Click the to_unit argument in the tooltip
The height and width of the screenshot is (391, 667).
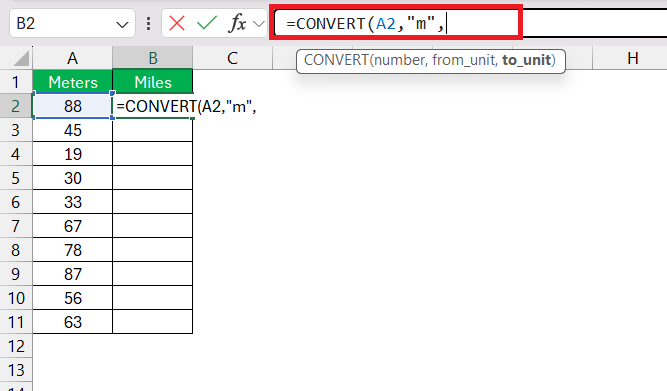point(527,60)
